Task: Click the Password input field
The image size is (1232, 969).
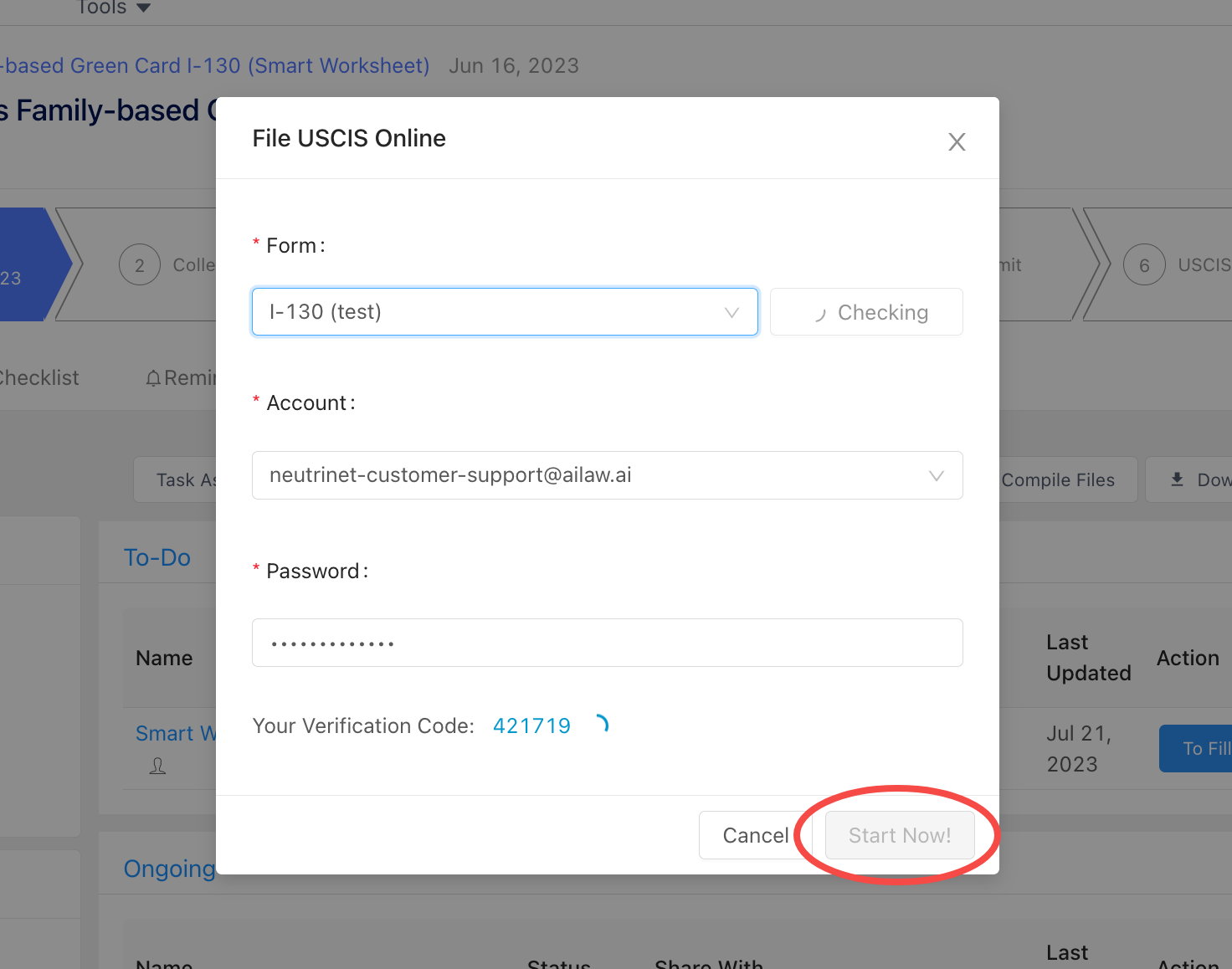Action: pos(607,643)
